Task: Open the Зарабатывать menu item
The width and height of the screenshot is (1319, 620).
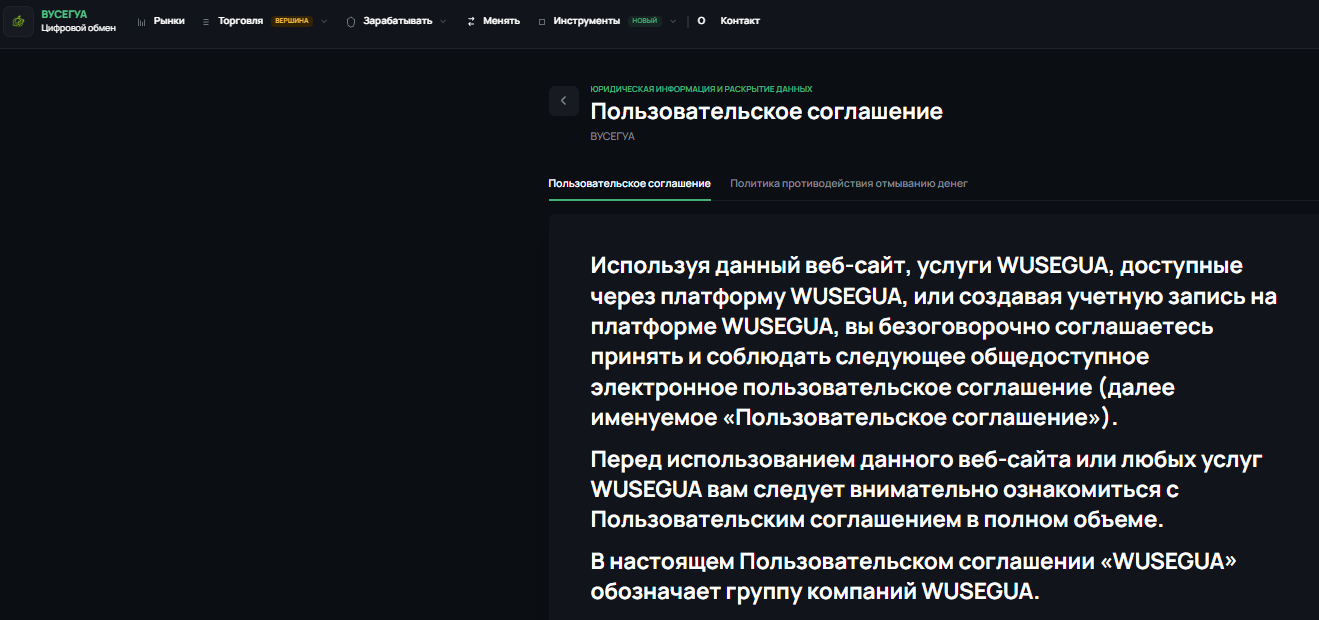Action: click(398, 21)
